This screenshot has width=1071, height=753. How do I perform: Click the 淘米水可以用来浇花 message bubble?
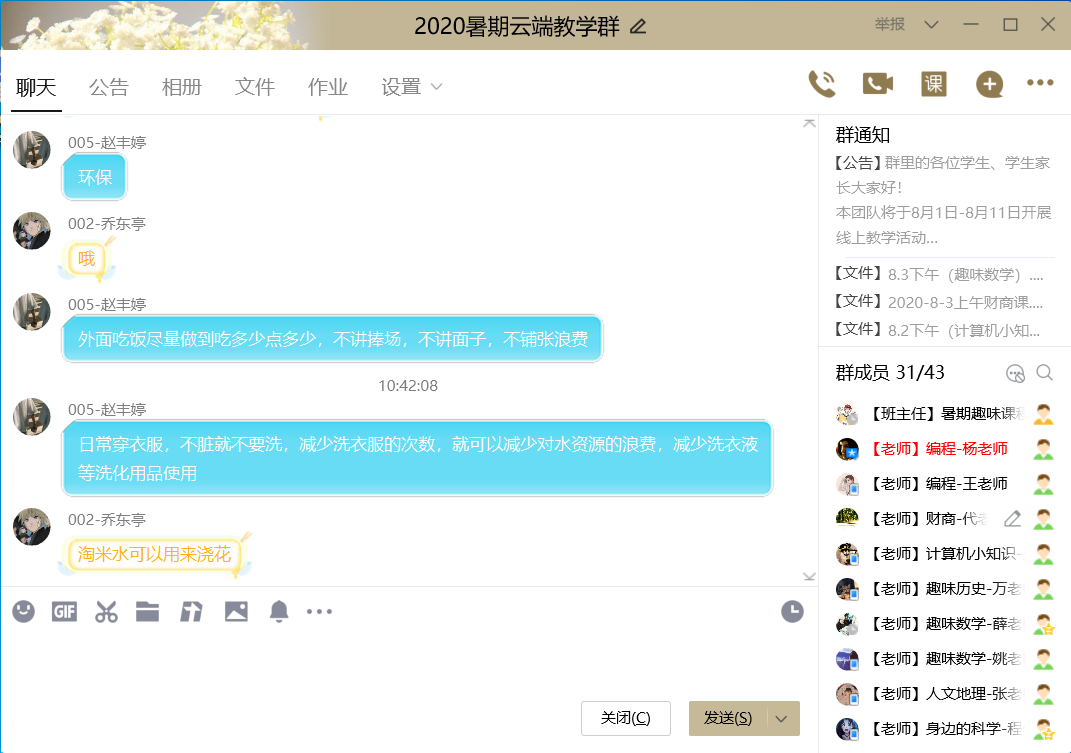pos(155,554)
